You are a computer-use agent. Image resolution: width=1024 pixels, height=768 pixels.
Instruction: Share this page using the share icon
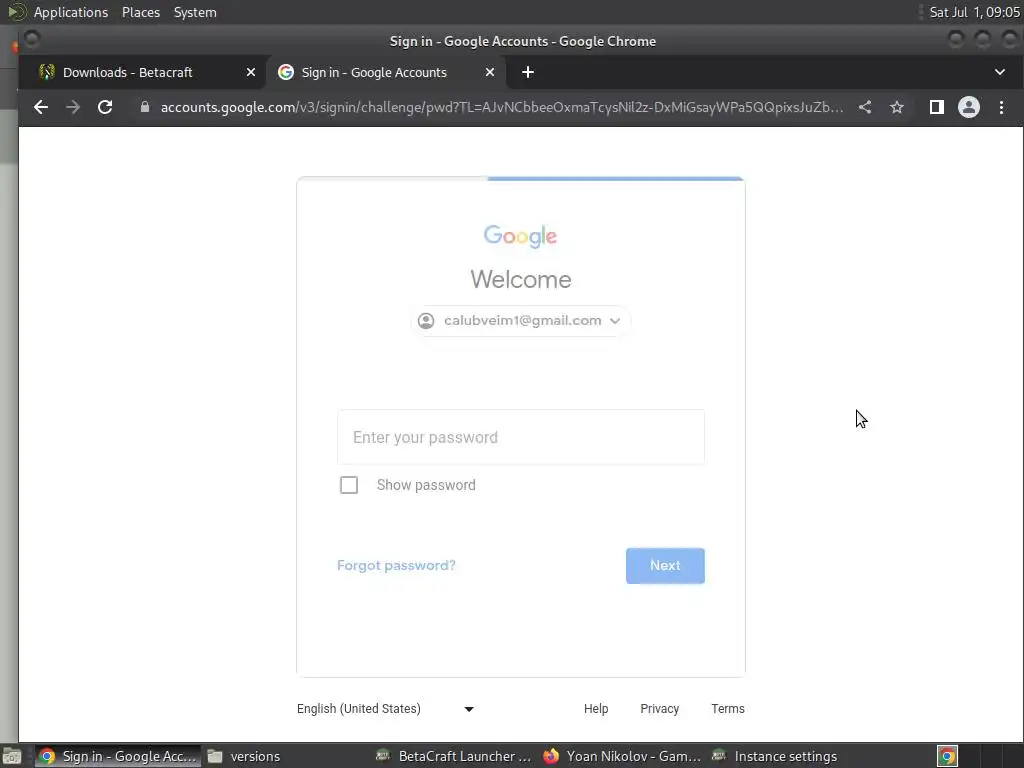[865, 107]
